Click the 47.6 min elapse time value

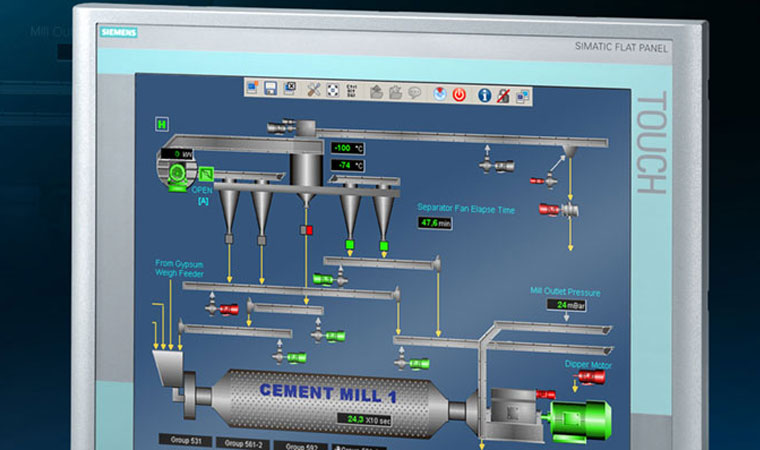(435, 223)
